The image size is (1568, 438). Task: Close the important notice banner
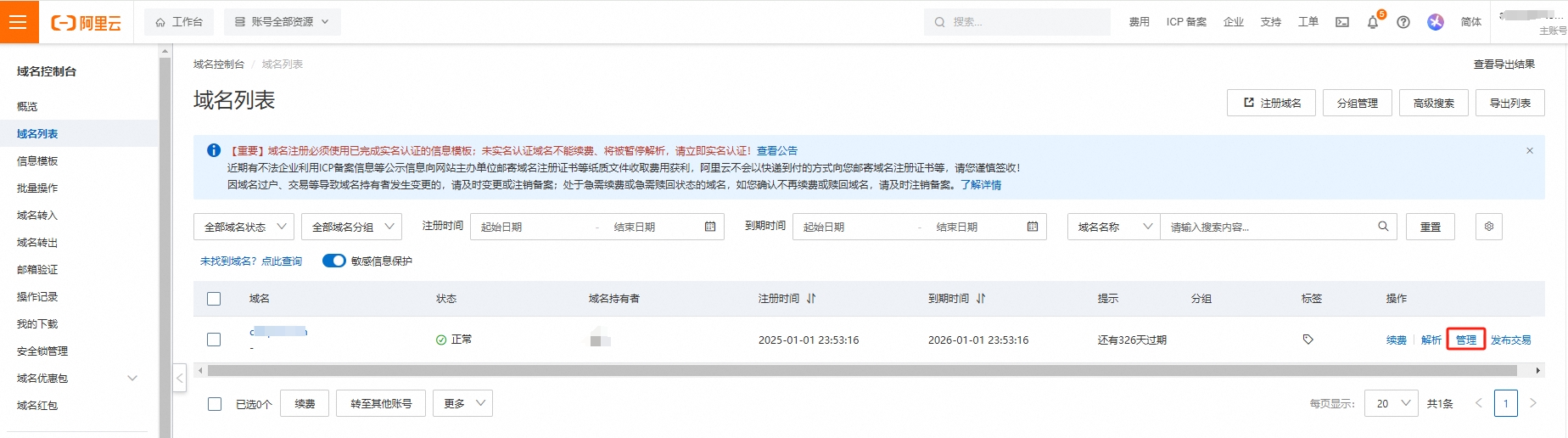point(1530,151)
